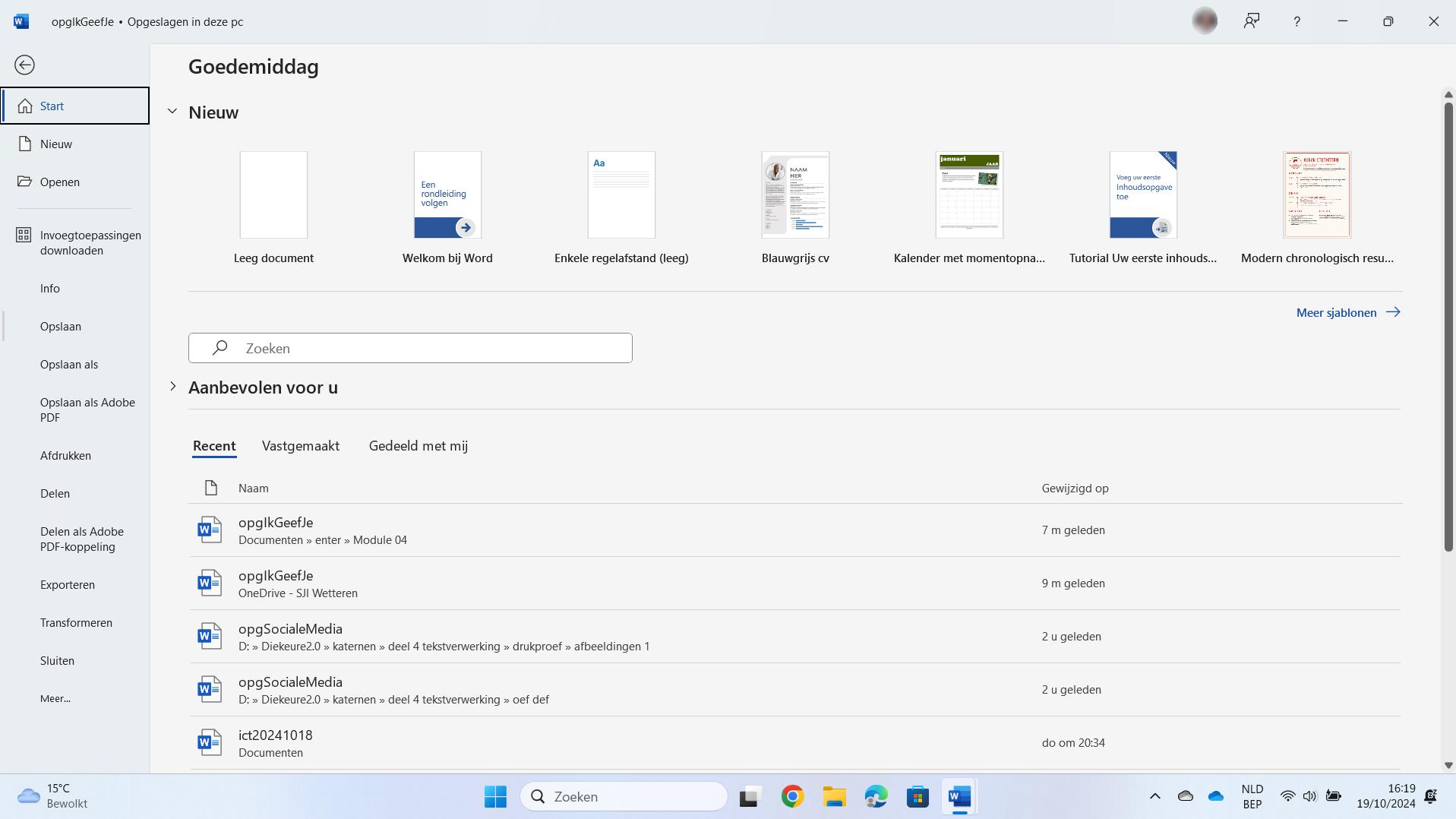Screen dimensions: 1456x819
Task: Open opgIkGeefJe from Module 04 folder
Action: click(x=795, y=530)
